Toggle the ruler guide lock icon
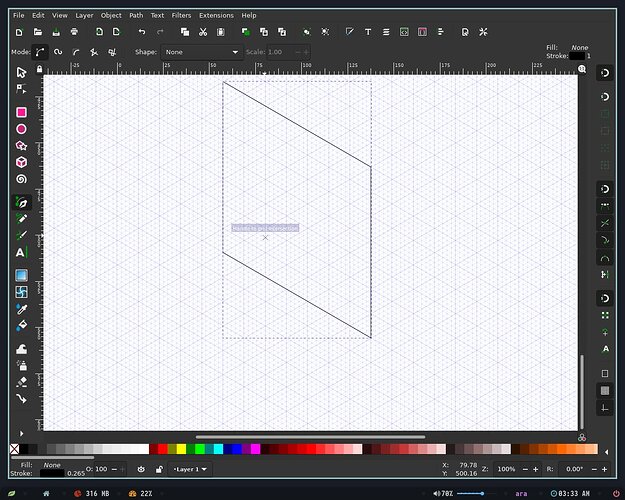 tap(39, 69)
